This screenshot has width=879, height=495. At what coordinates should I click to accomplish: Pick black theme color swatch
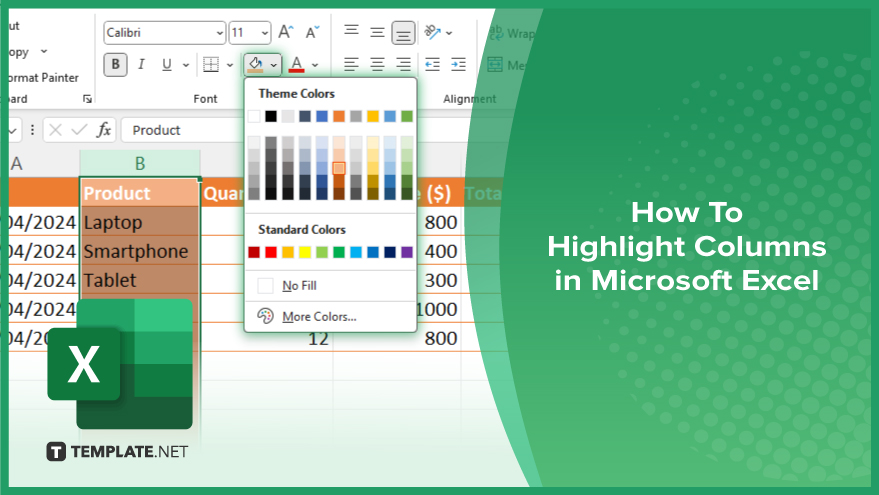click(x=271, y=116)
